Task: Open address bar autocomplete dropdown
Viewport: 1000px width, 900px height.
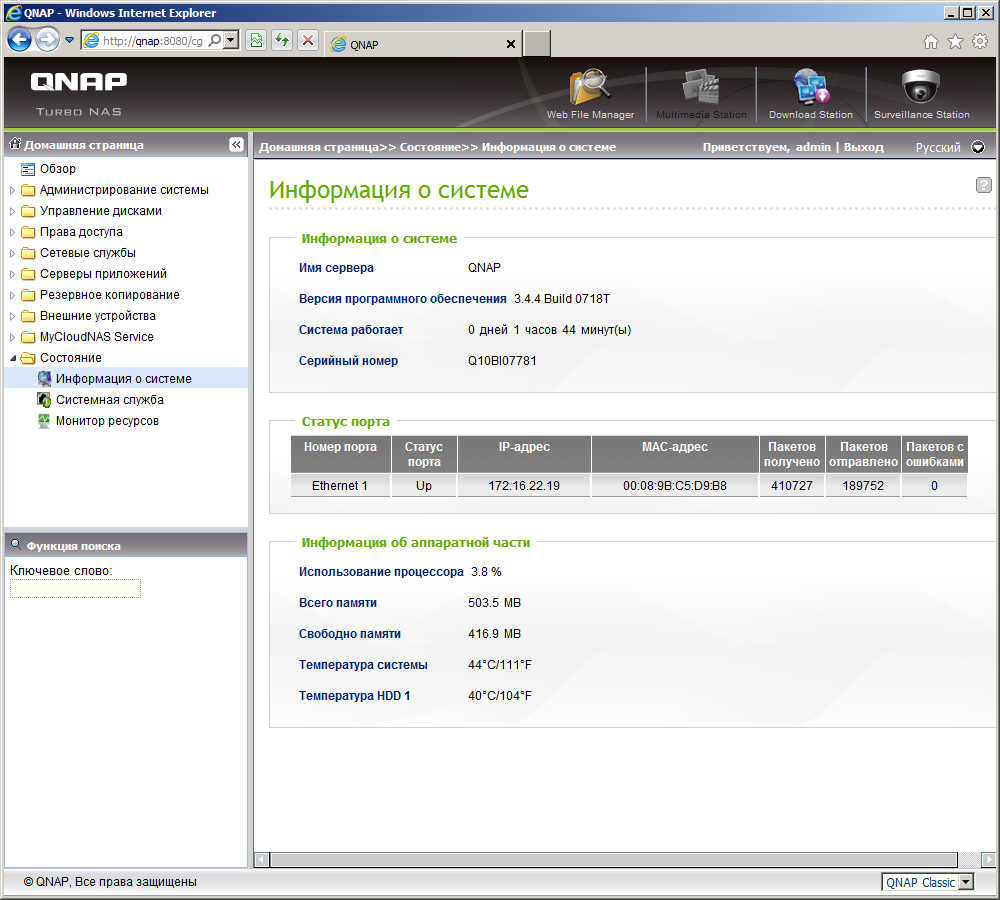Action: 232,40
